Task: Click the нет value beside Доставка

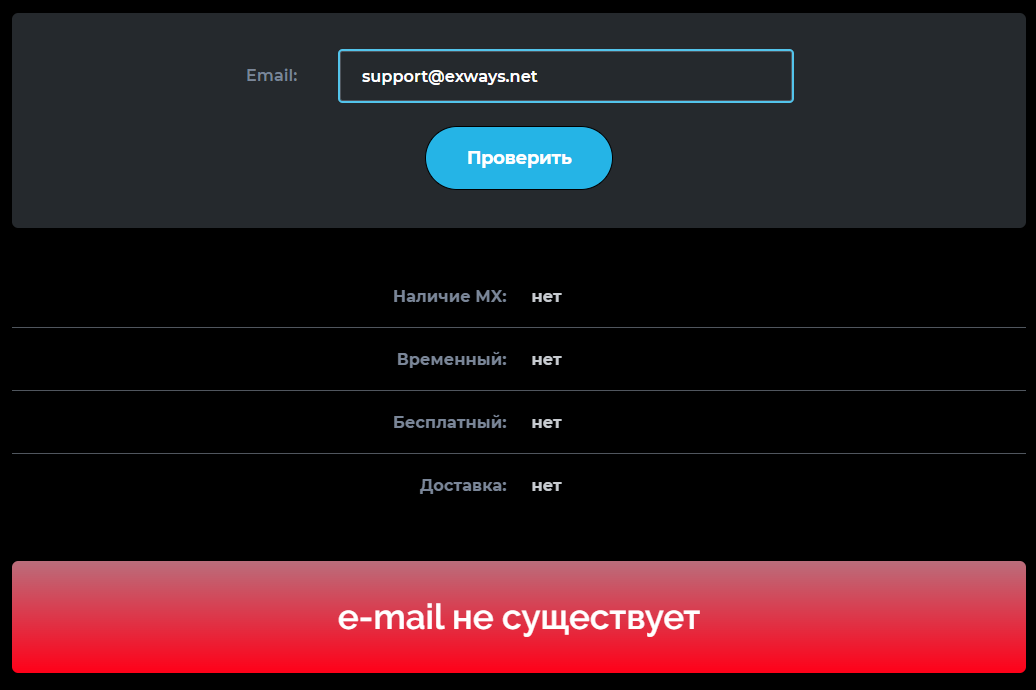Action: [x=546, y=486]
